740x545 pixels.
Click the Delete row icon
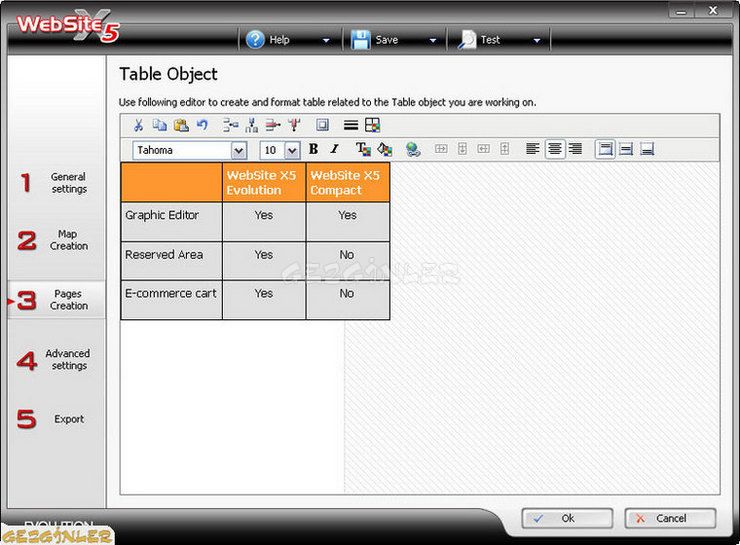[x=272, y=125]
